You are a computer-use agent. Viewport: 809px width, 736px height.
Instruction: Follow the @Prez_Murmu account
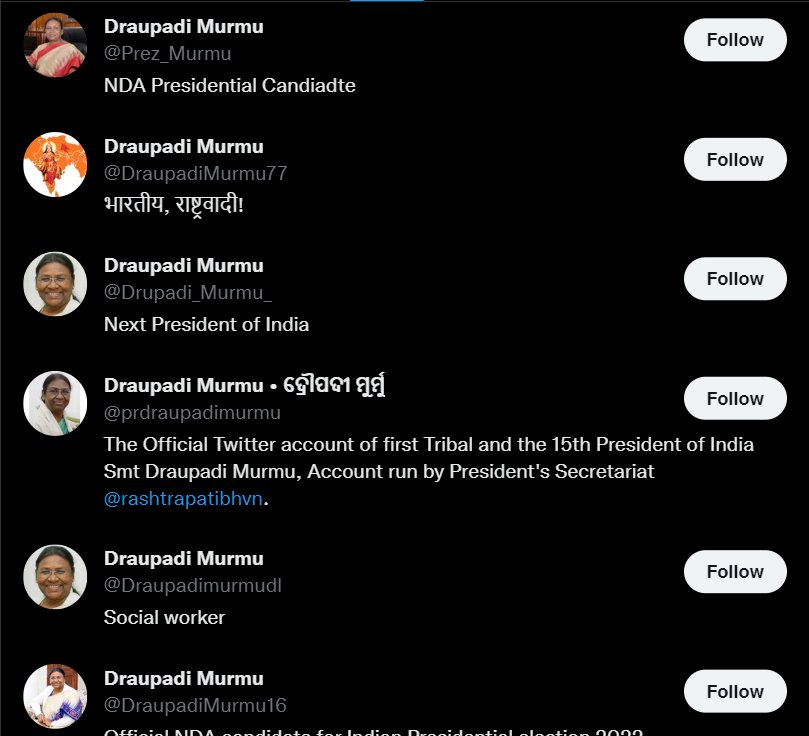pos(735,40)
